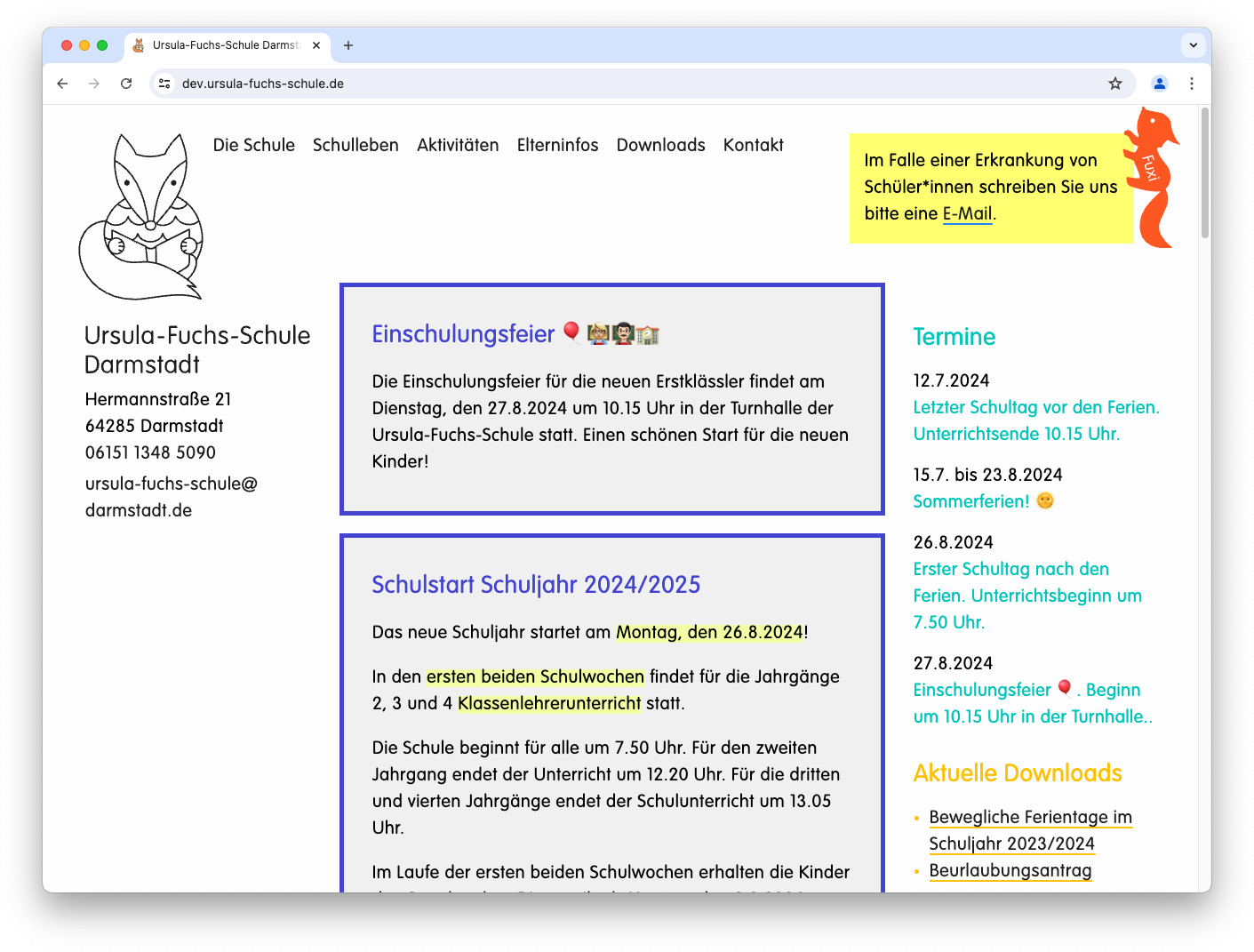Open a new tab with plus button
This screenshot has width=1254, height=952.
[x=348, y=45]
